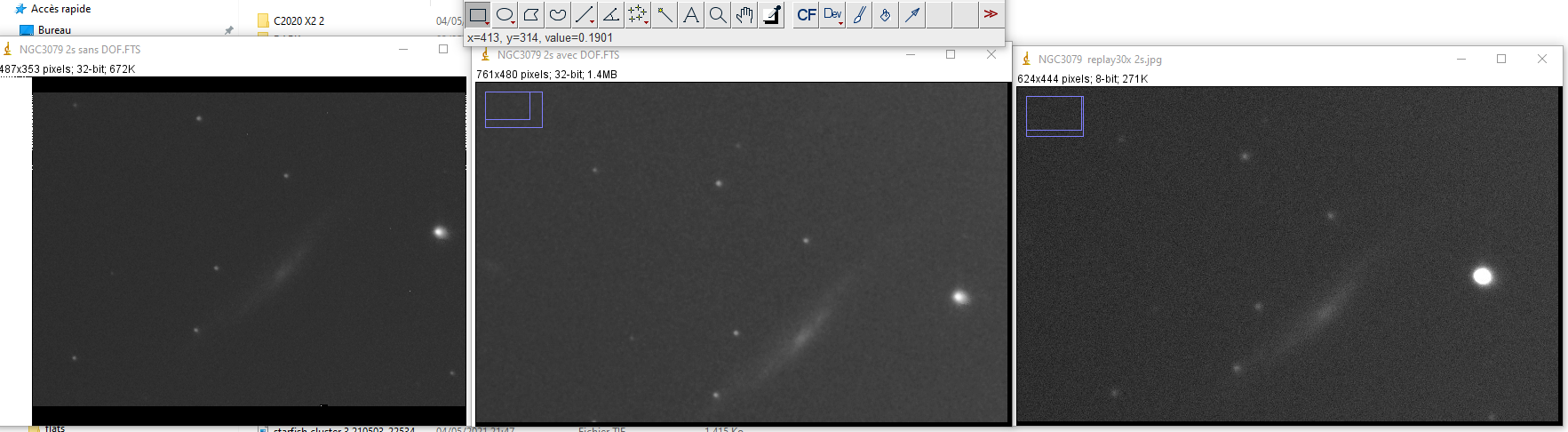Select the Magnifying glass zoom tool
Image resolution: width=1568 pixels, height=432 pixels.
point(718,15)
